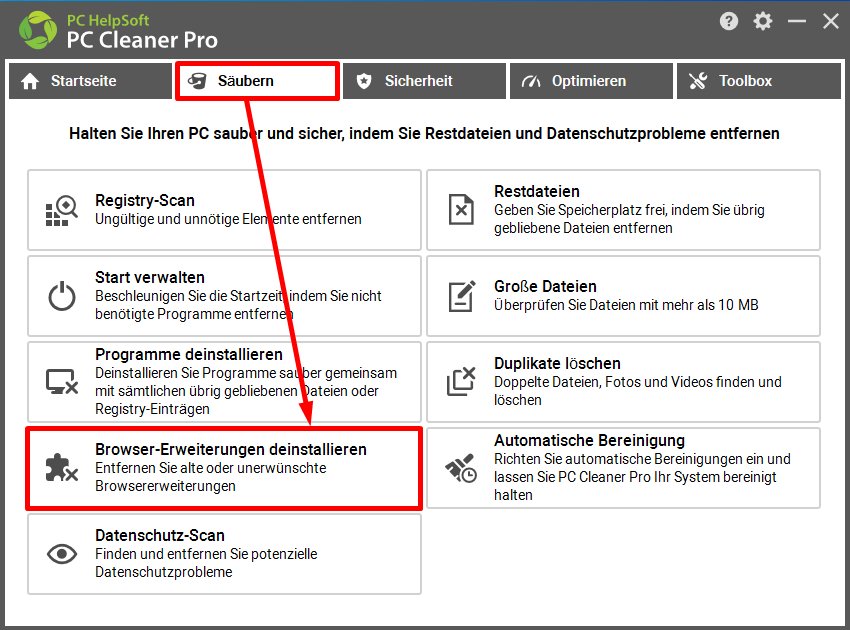Open the Sicherheit tab
850x630 pixels.
tap(424, 81)
